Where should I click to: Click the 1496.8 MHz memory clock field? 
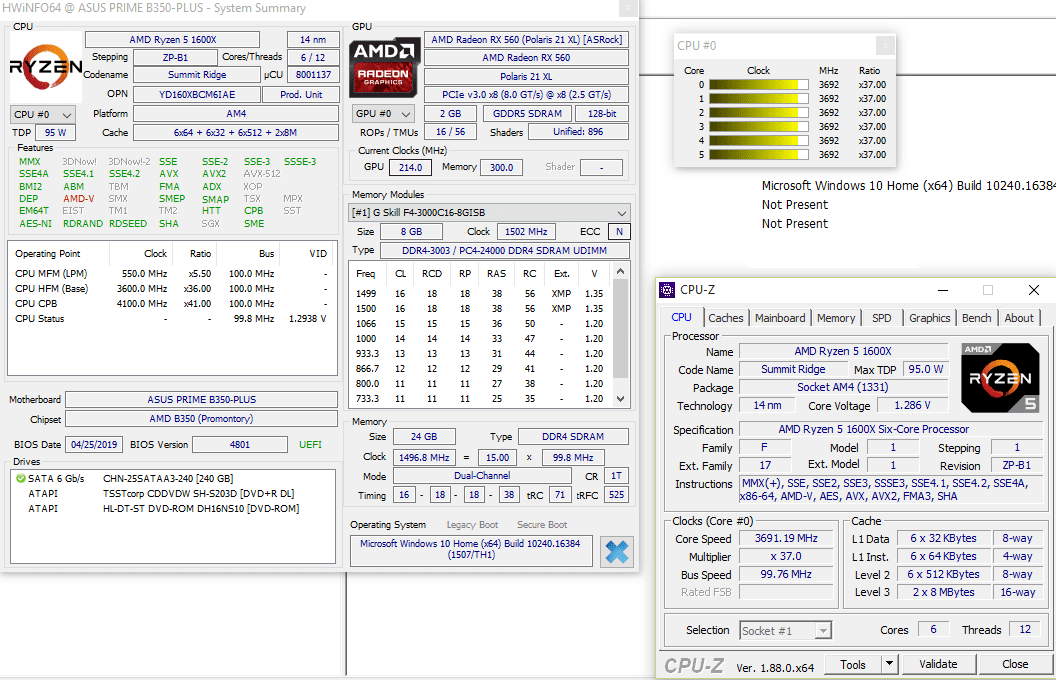click(424, 458)
